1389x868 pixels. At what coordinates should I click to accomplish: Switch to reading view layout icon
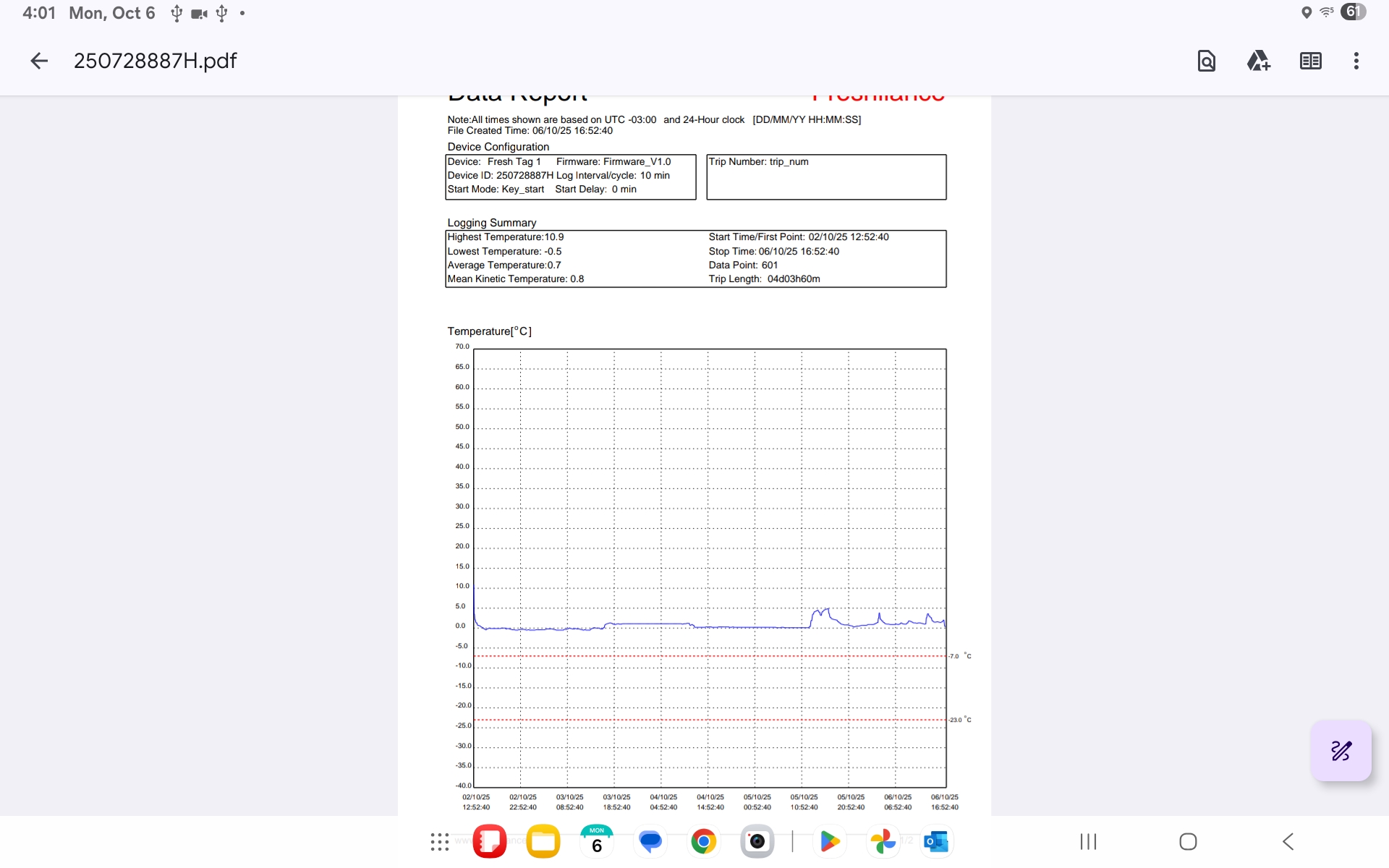[x=1310, y=61]
